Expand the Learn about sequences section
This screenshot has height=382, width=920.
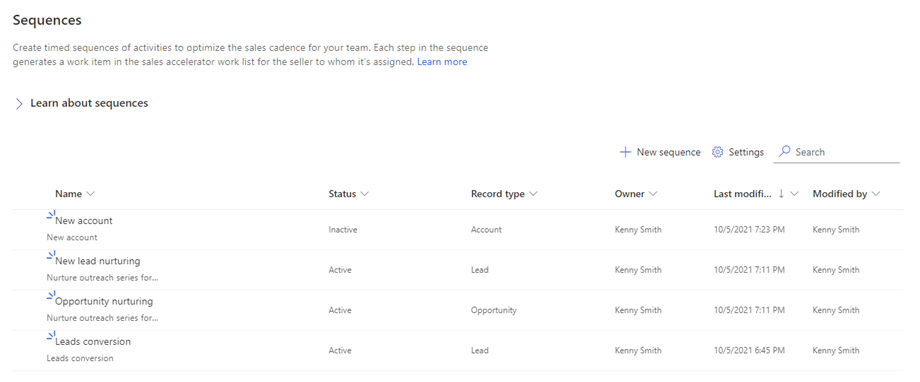pos(19,104)
